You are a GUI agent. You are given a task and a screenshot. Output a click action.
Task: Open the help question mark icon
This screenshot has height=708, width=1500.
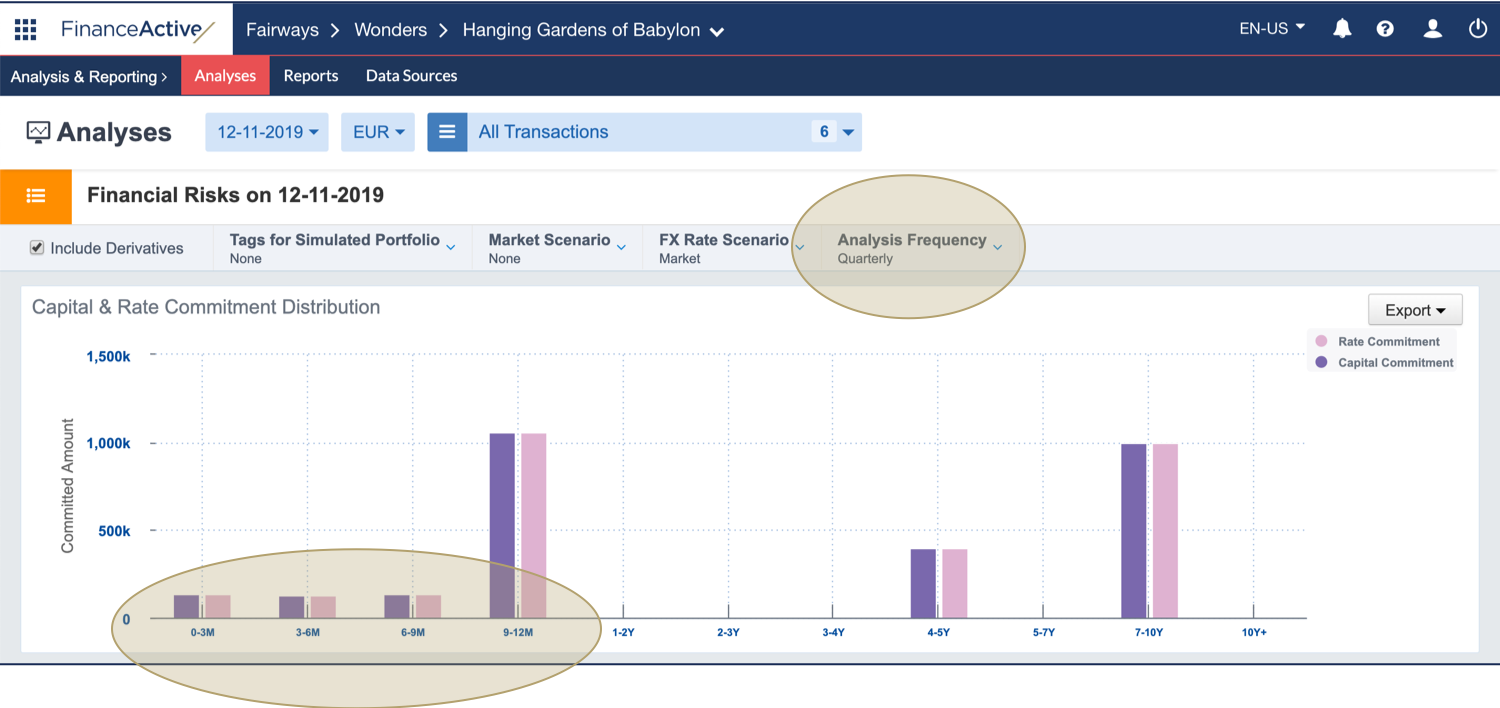click(x=1385, y=29)
